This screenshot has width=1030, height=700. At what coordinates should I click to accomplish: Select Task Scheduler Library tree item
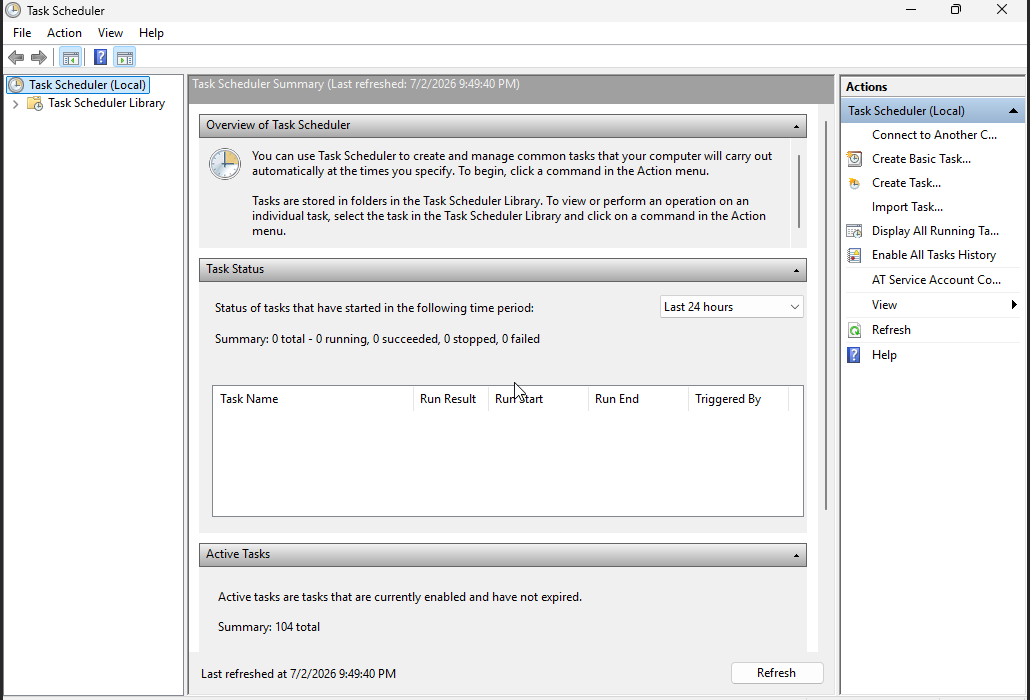[106, 103]
